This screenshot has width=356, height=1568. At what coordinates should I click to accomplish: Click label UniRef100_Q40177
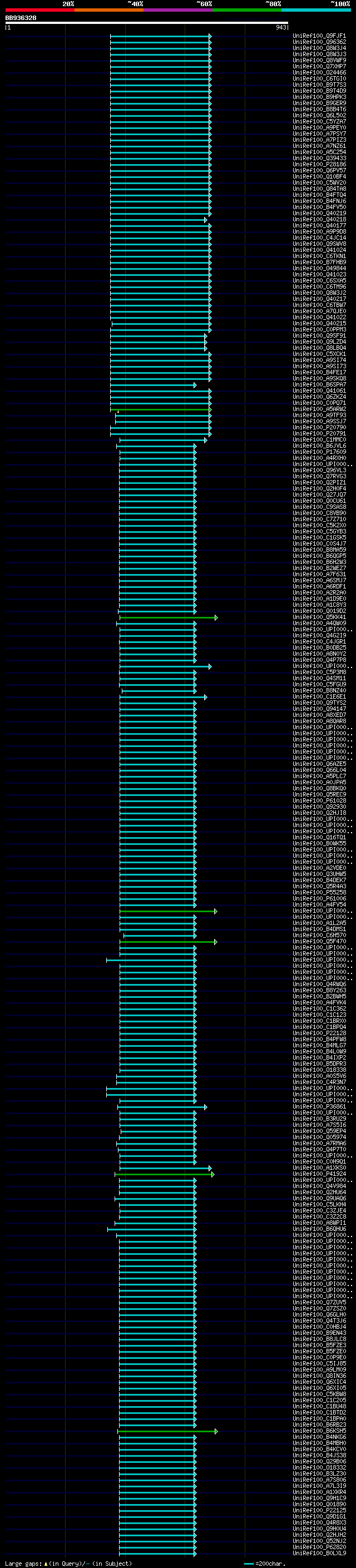[x=319, y=225]
